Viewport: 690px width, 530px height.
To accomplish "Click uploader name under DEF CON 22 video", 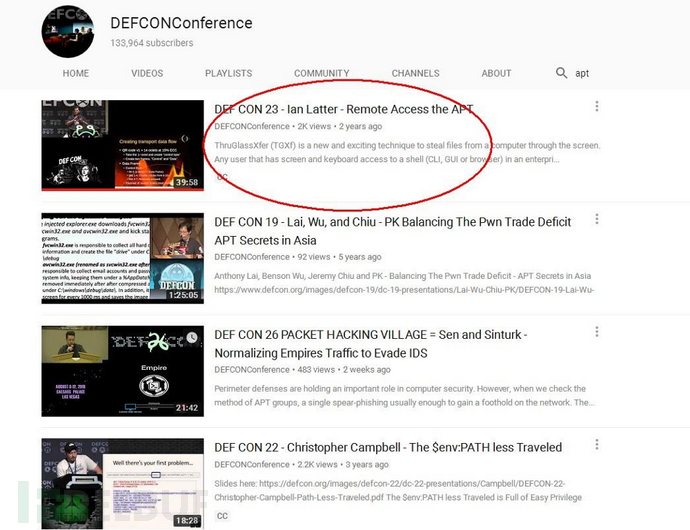I will [x=252, y=464].
